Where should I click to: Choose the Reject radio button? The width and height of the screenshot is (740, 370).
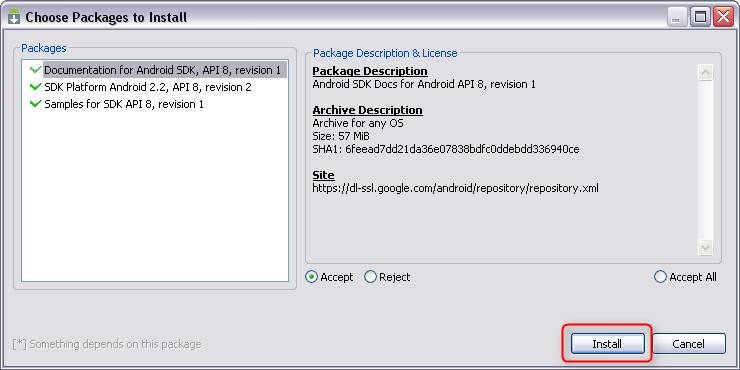[x=371, y=277]
